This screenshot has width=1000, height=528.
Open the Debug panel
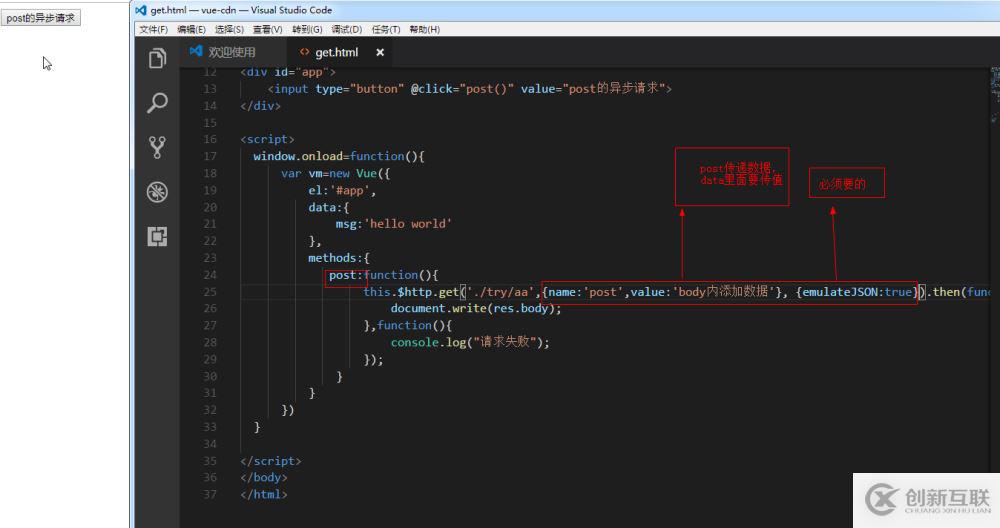(157, 192)
